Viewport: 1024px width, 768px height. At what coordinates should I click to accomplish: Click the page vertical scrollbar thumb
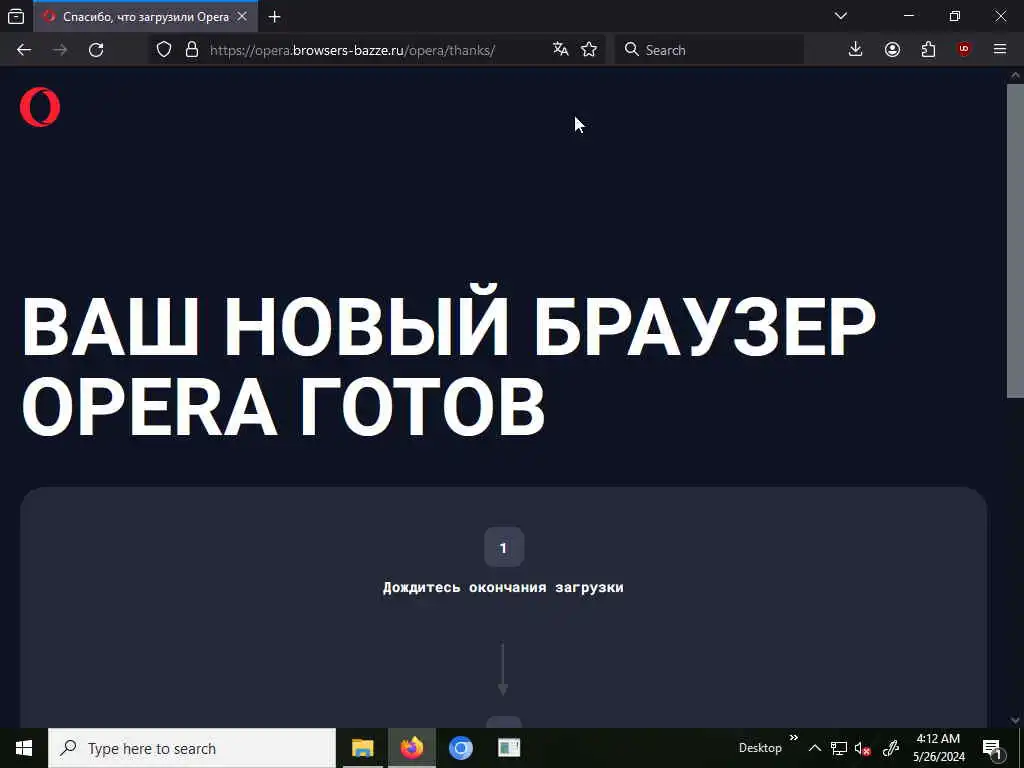[x=1016, y=240]
